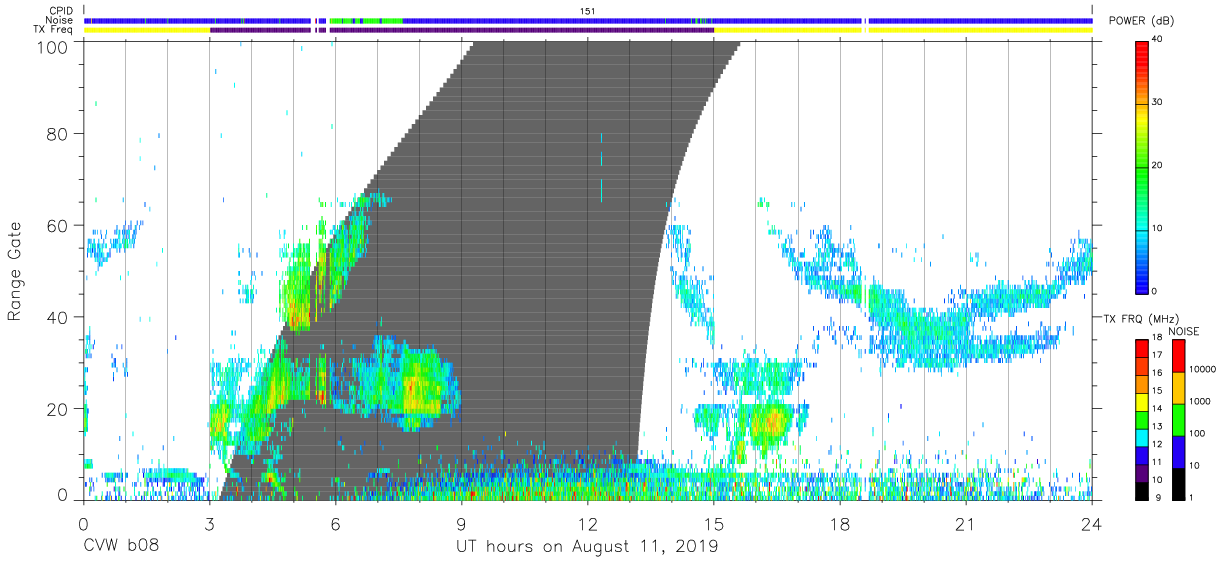Click the UT hour 24 tick label
1228x567 pixels.
1091,523
